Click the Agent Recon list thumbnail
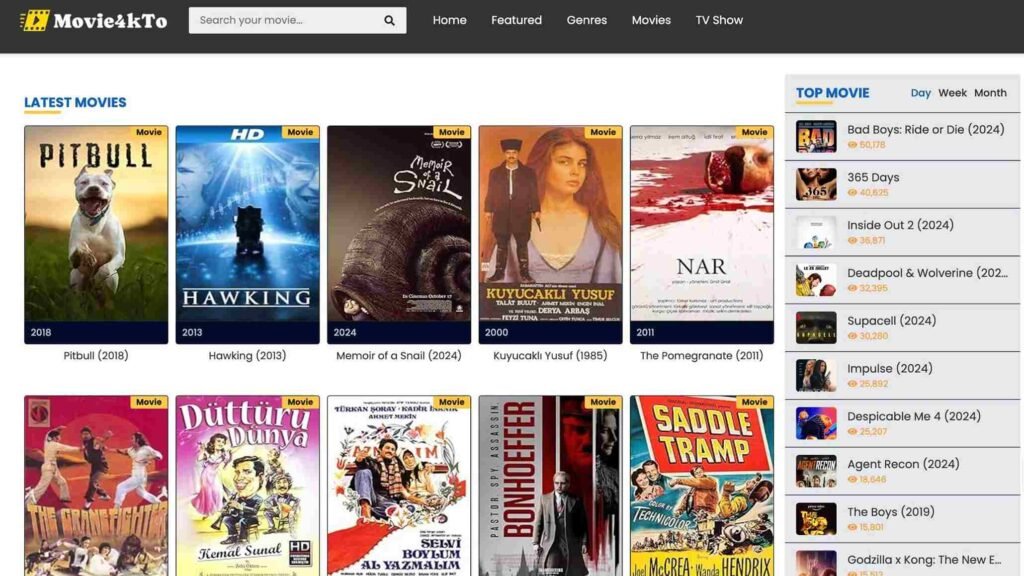Image resolution: width=1024 pixels, height=576 pixels. pos(816,471)
